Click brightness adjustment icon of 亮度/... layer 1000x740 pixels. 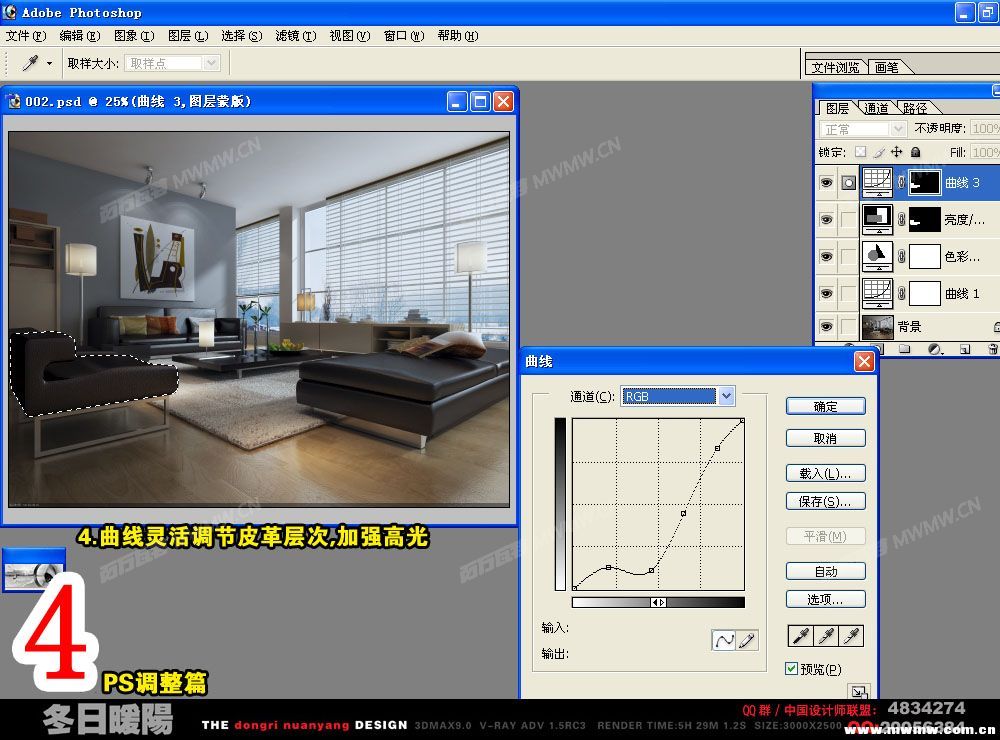click(x=877, y=219)
